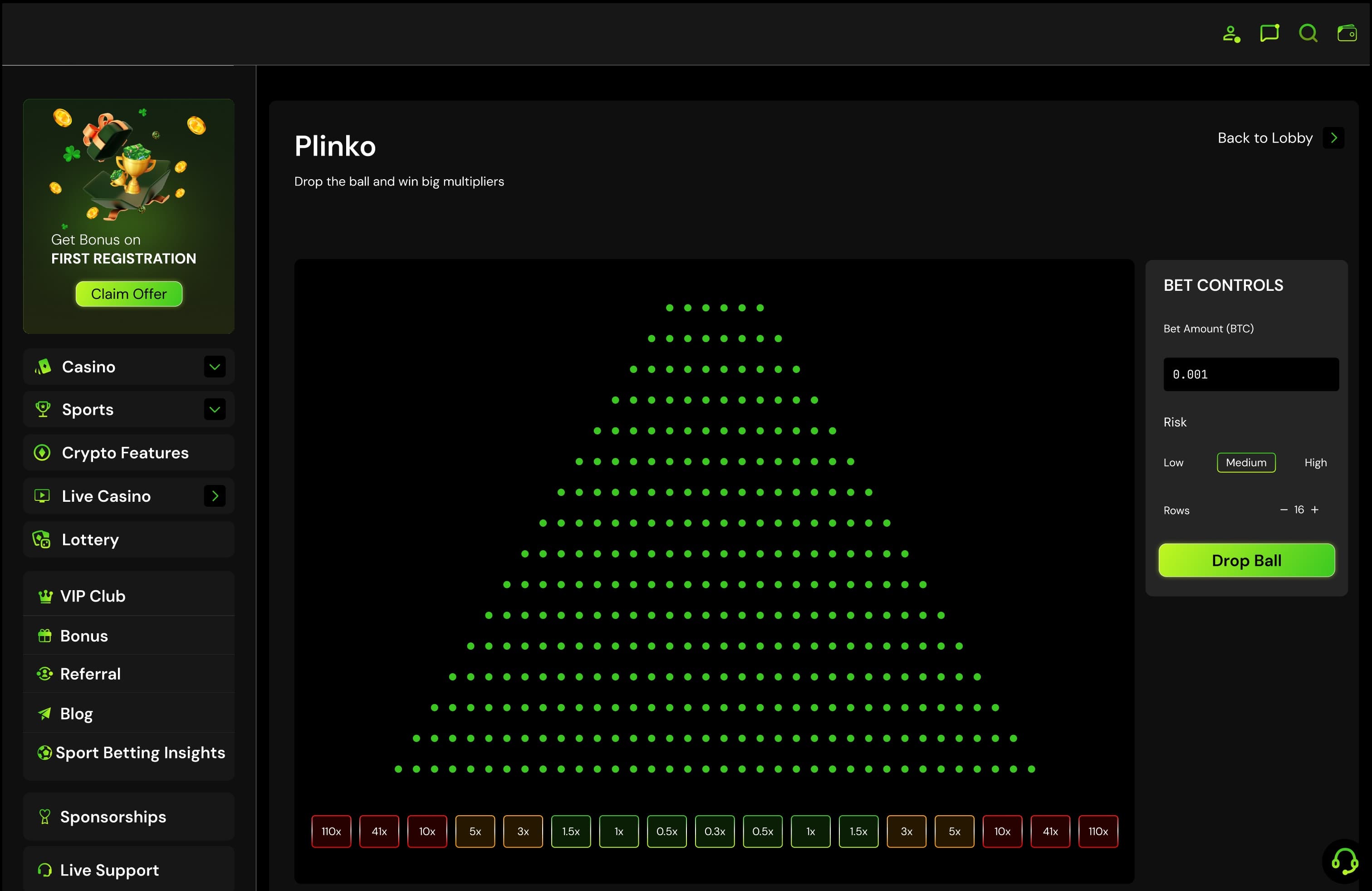Open the Referral menu item
This screenshot has height=891, width=1372.
(x=128, y=673)
